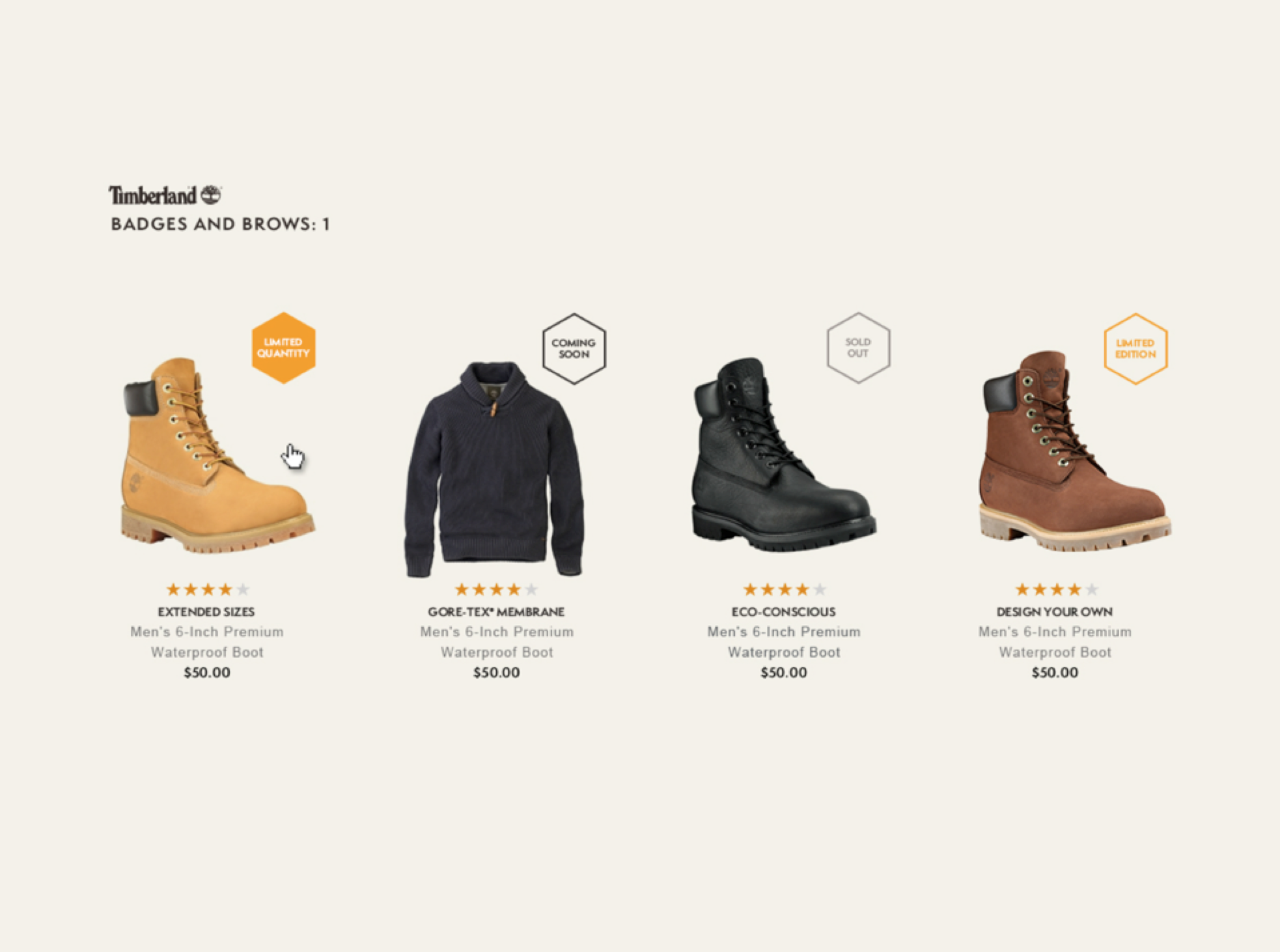The height and width of the screenshot is (952, 1280).
Task: Click the Limited Edition hexagon badge
Action: pyautogui.click(x=1135, y=348)
